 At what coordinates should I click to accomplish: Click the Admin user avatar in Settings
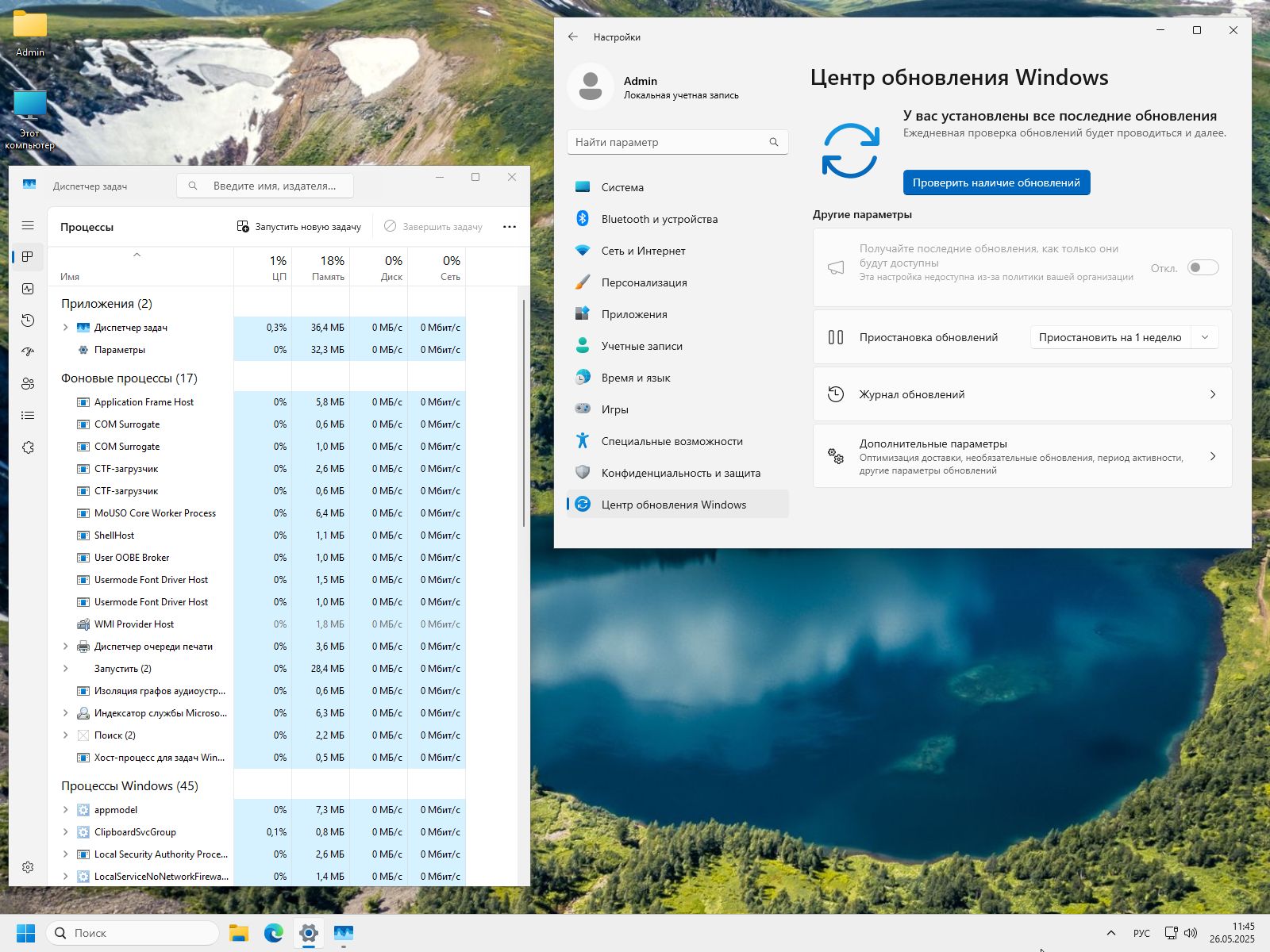591,86
